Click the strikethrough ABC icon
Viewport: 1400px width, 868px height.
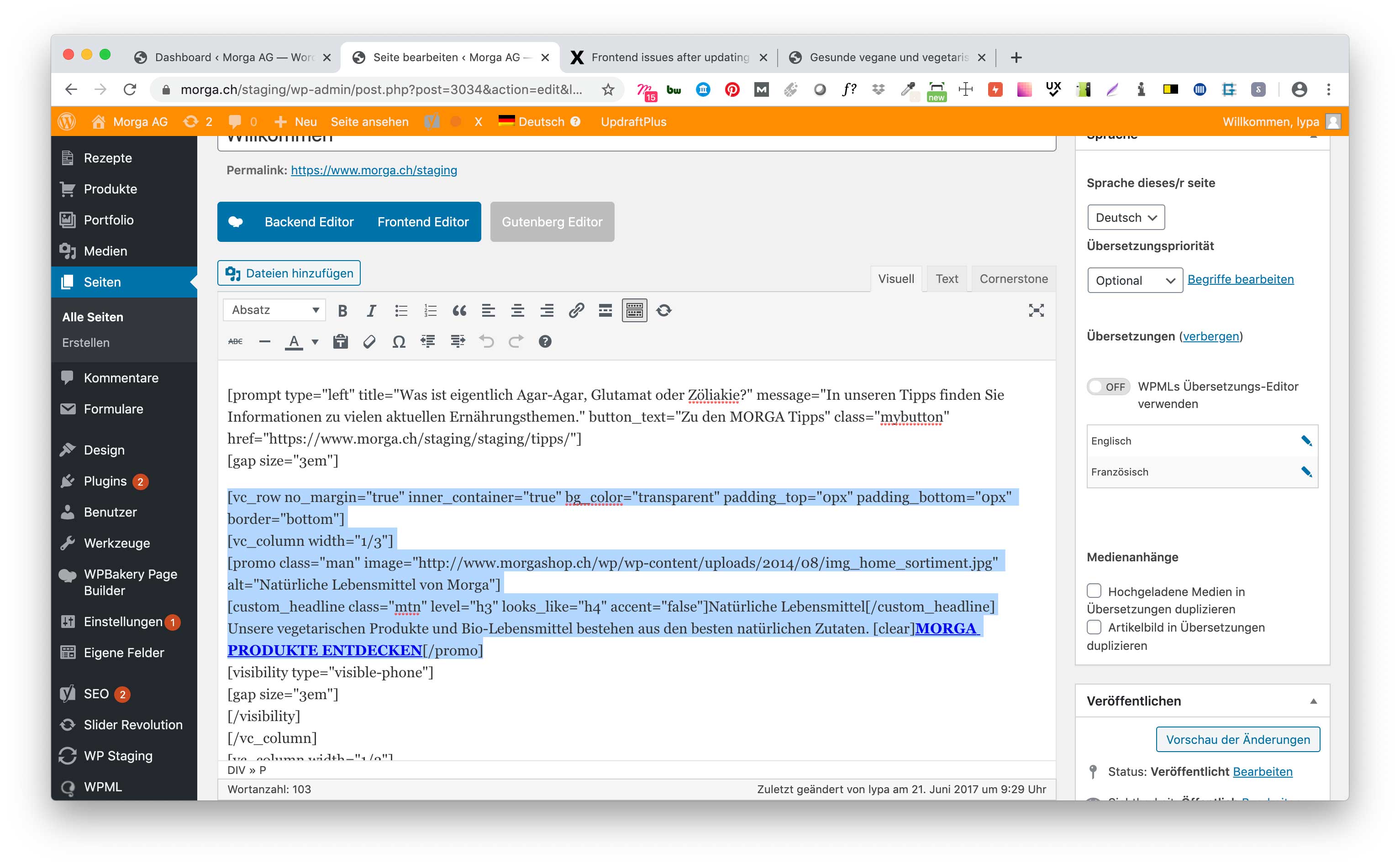pyautogui.click(x=236, y=342)
